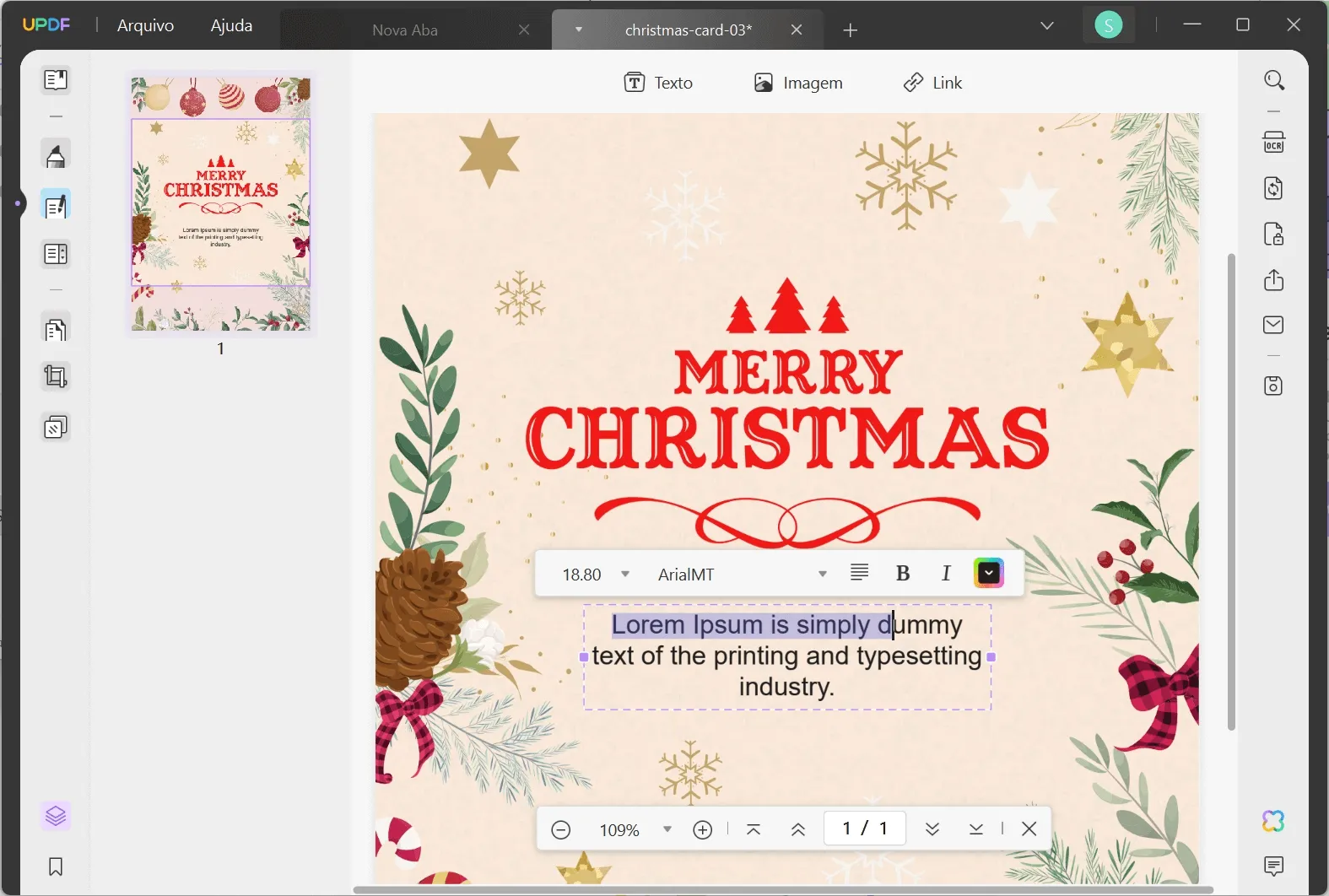Toggle bold formatting on selected text
The image size is (1329, 896).
tap(902, 574)
